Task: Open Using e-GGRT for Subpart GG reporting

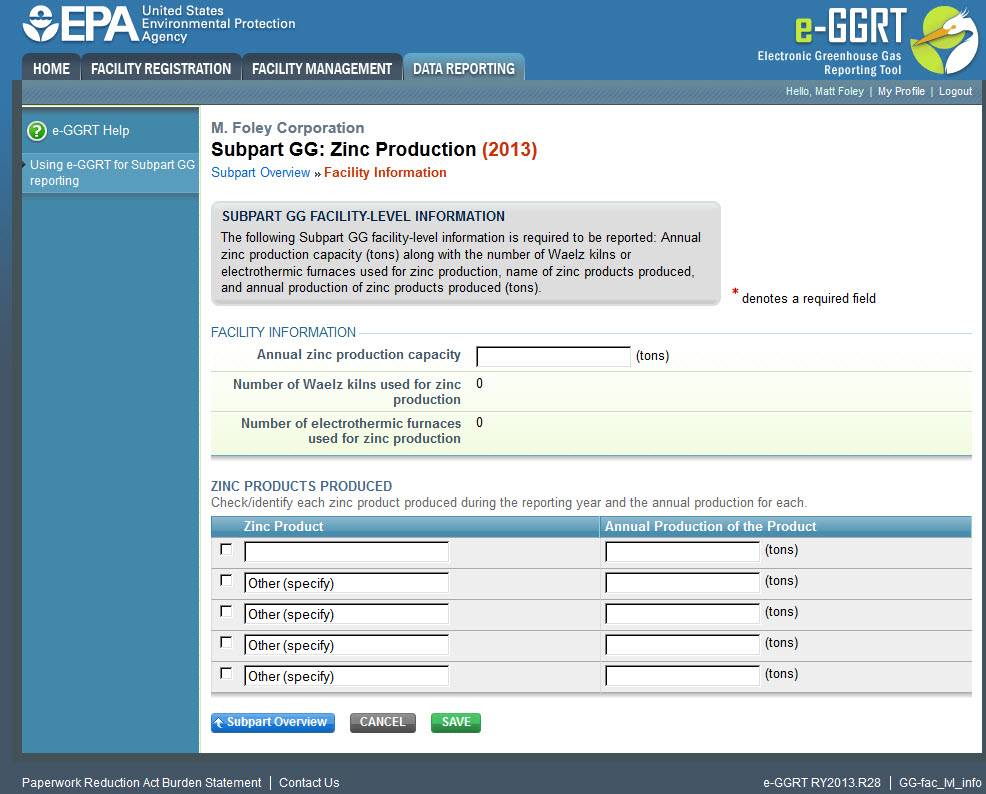Action: (112, 172)
